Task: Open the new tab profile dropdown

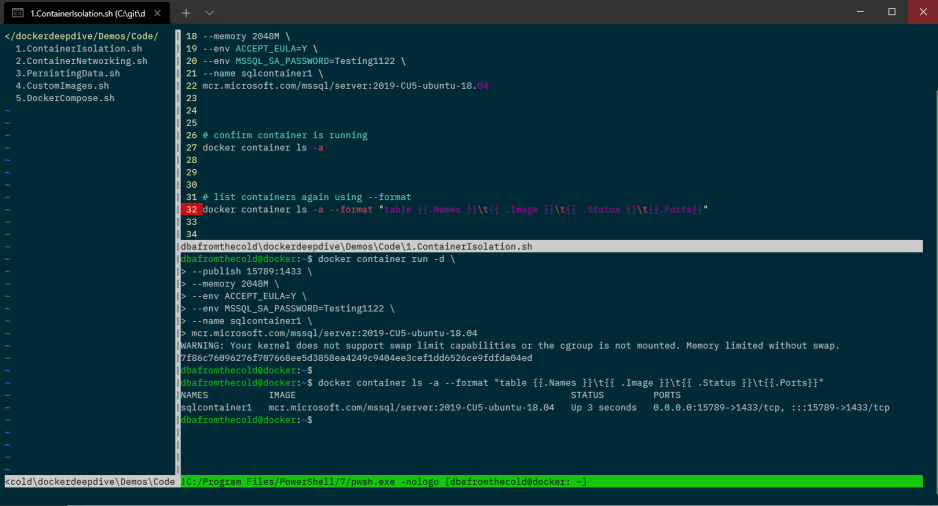Action: [209, 12]
